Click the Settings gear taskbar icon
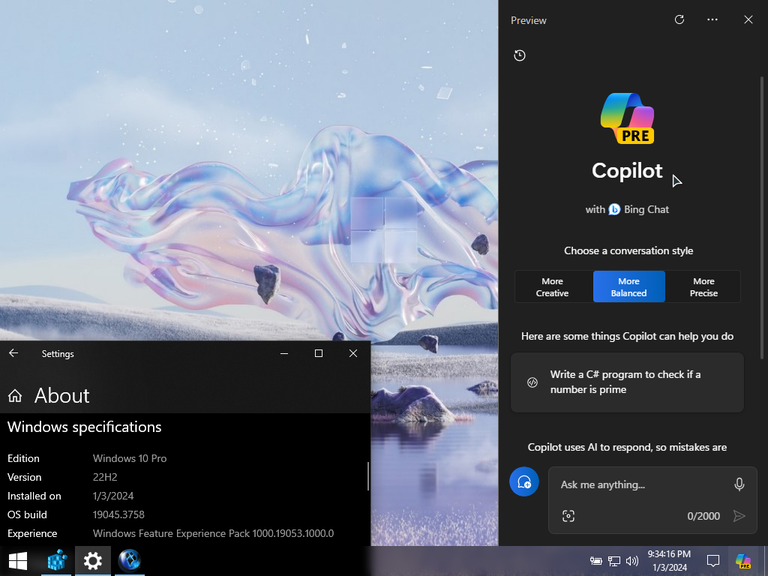The width and height of the screenshot is (768, 576). point(93,561)
